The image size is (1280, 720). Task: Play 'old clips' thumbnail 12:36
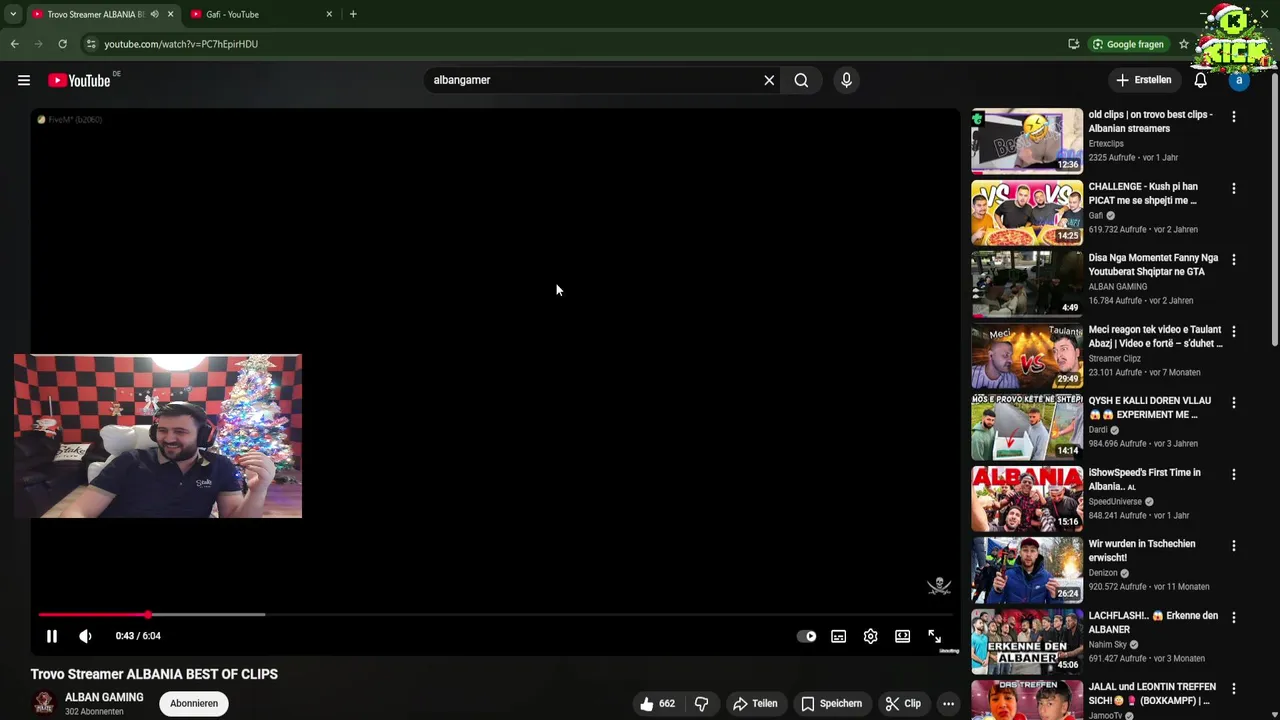[1027, 141]
